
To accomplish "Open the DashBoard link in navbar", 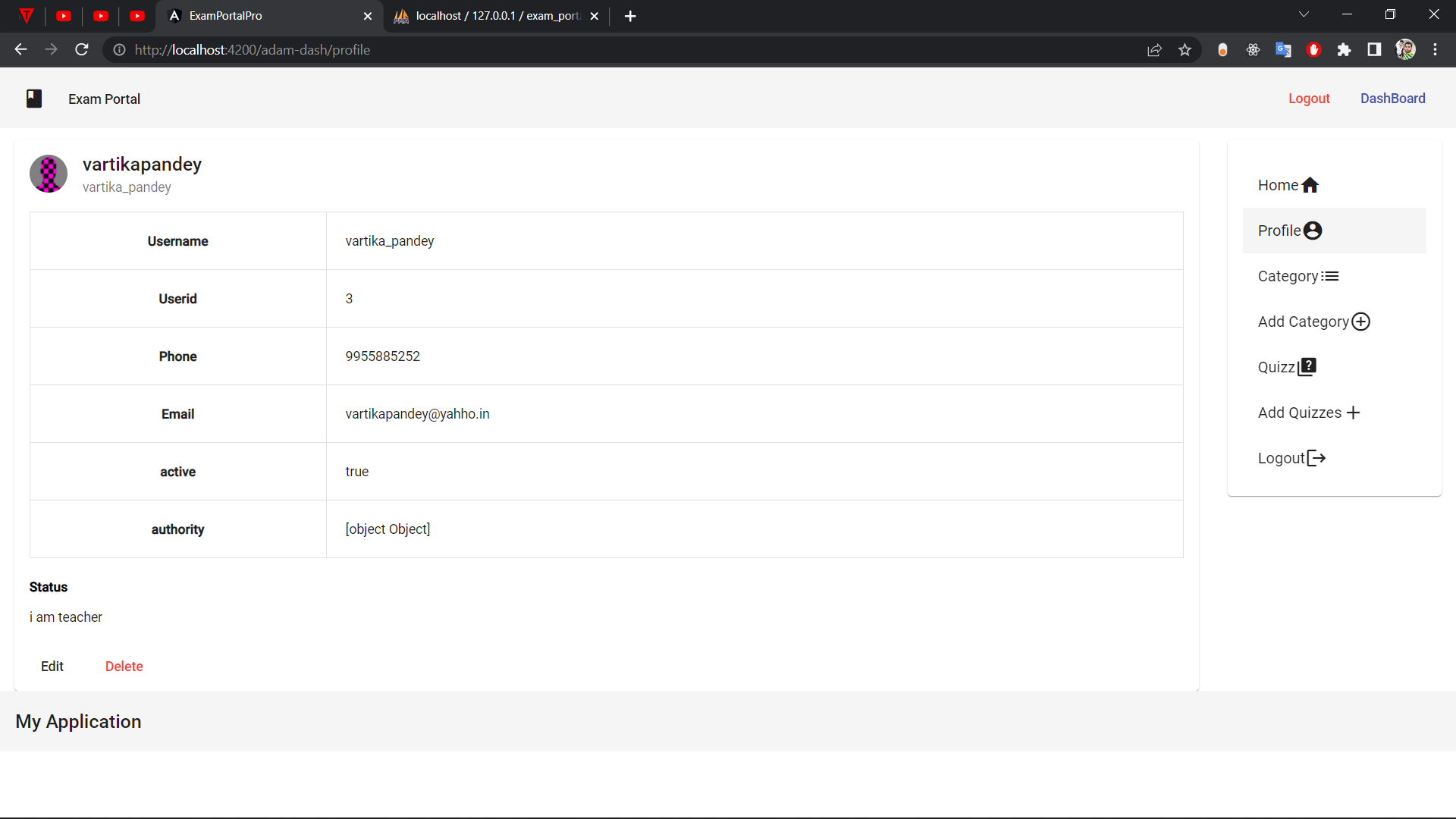I will (x=1392, y=99).
